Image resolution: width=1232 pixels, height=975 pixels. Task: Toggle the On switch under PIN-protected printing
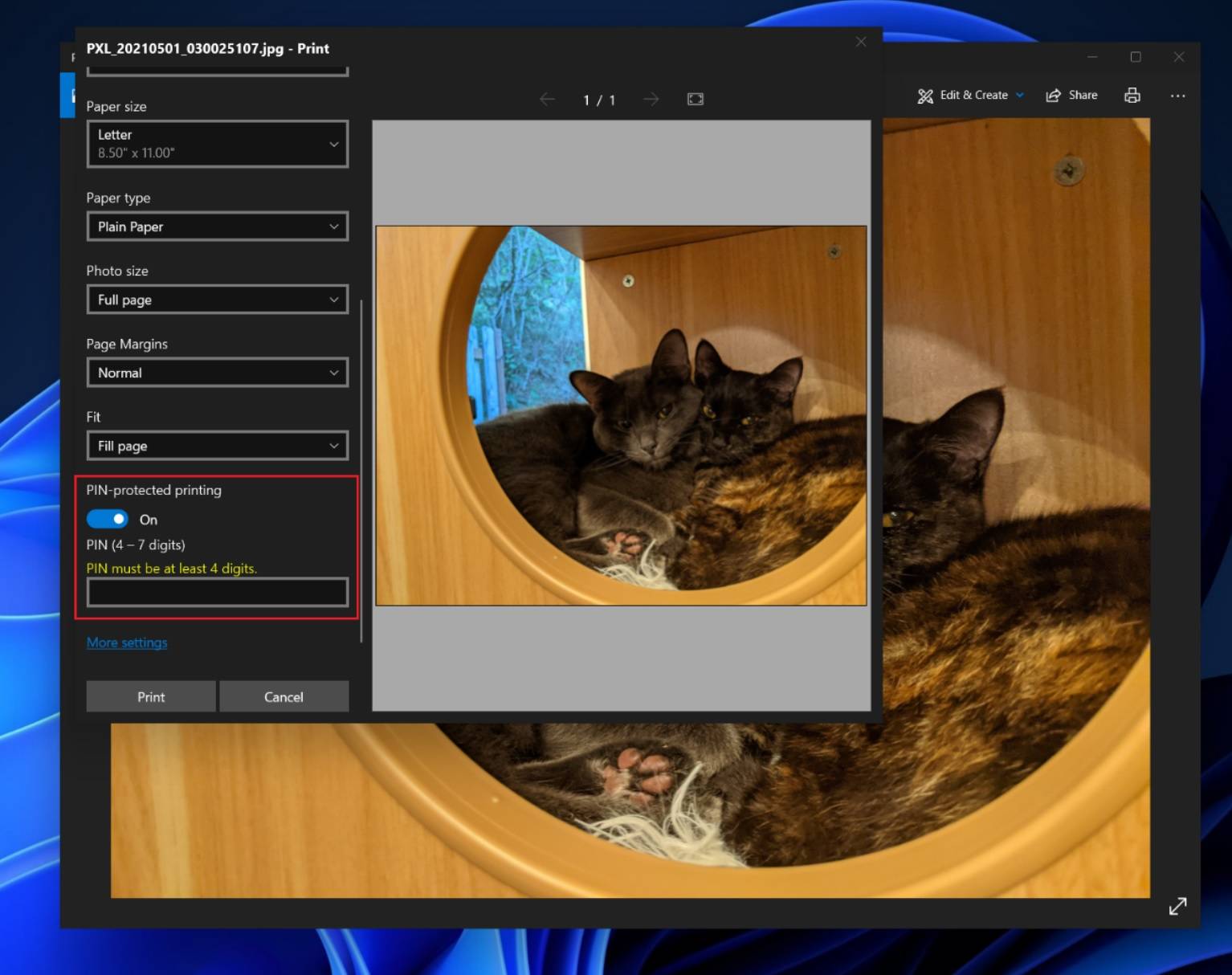click(107, 519)
